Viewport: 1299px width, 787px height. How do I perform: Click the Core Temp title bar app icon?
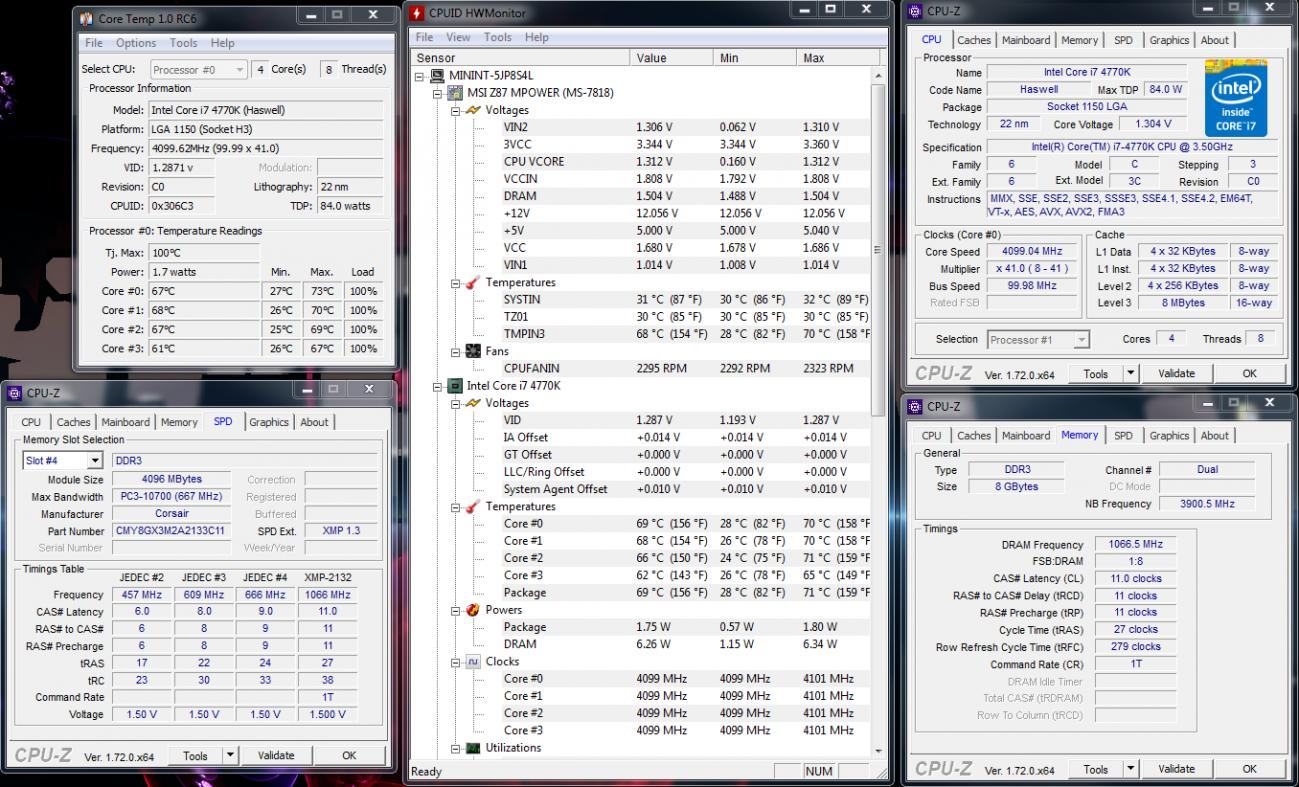click(x=86, y=18)
